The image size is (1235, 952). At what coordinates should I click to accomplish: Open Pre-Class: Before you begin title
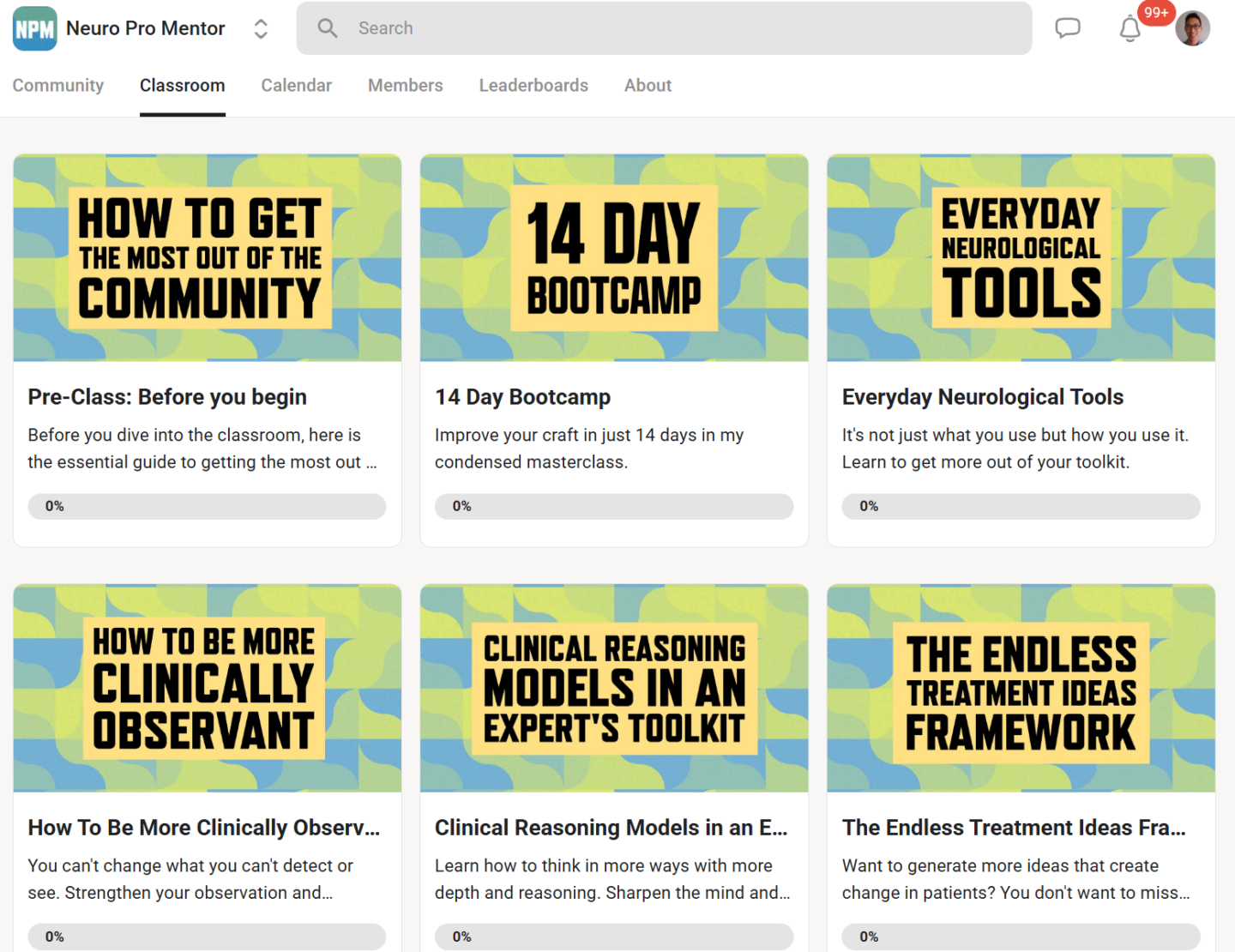pos(167,397)
